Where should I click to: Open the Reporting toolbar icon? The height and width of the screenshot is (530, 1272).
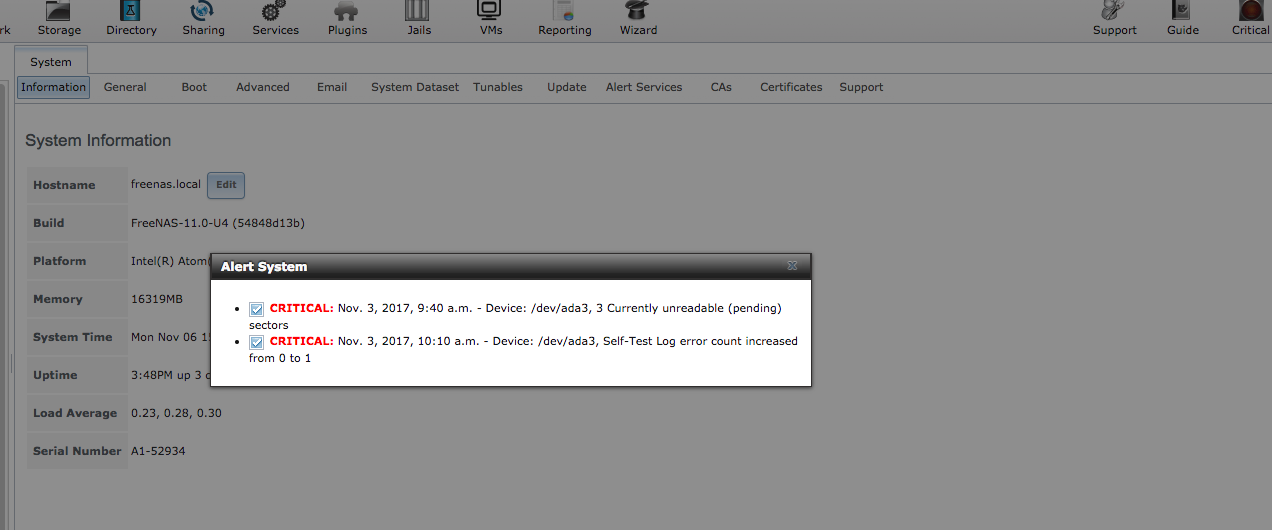[565, 18]
